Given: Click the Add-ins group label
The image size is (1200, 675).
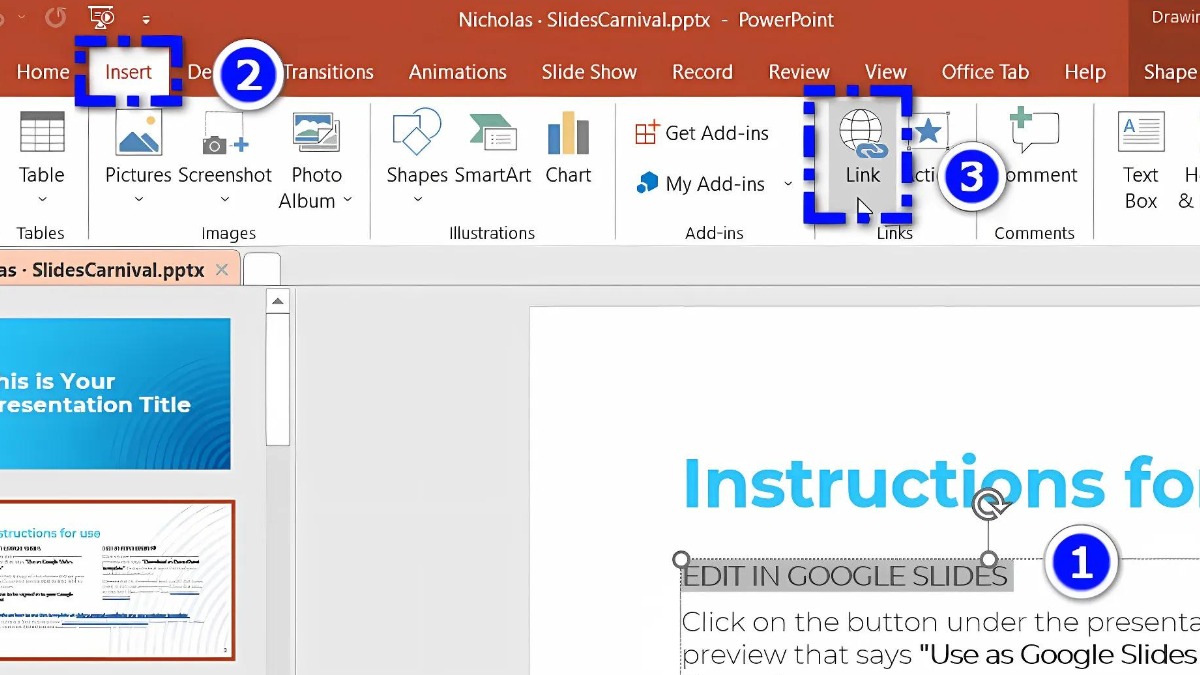Looking at the screenshot, I should pyautogui.click(x=714, y=233).
